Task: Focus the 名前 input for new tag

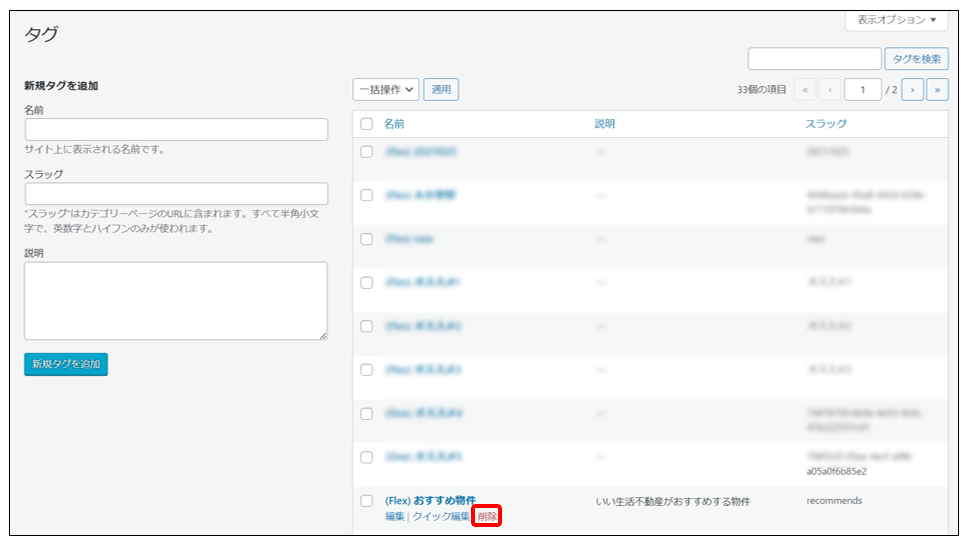Action: point(176,130)
